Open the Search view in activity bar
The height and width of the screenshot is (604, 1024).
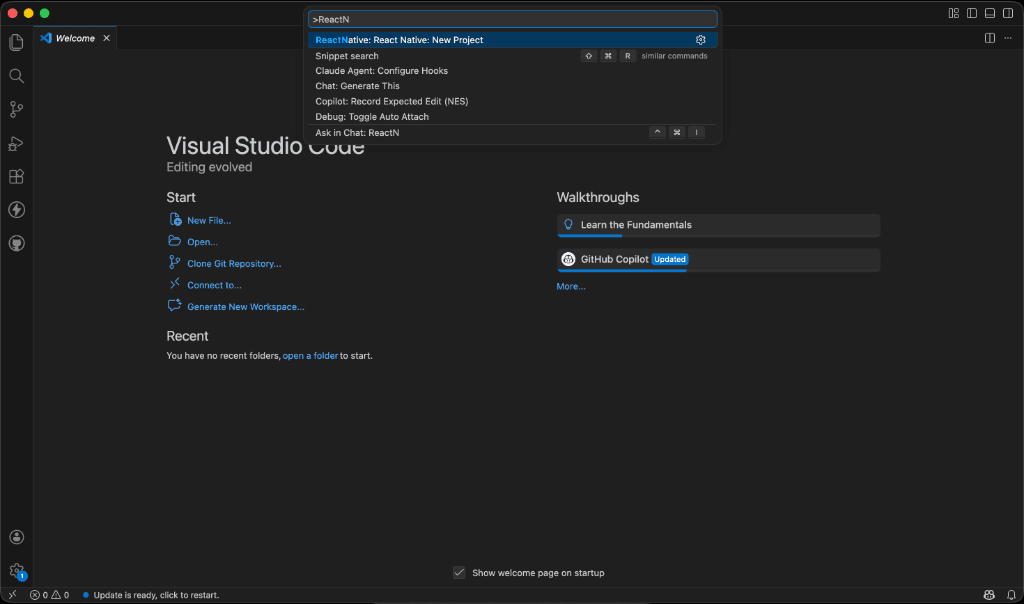coord(16,76)
